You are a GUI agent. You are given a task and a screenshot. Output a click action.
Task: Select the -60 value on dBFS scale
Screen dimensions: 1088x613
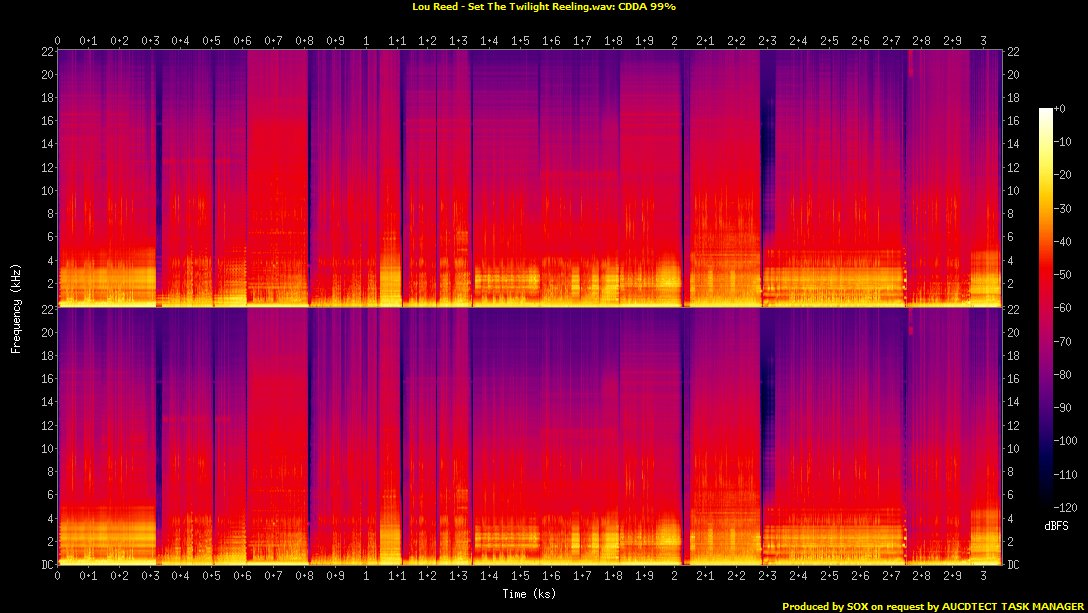(1062, 308)
